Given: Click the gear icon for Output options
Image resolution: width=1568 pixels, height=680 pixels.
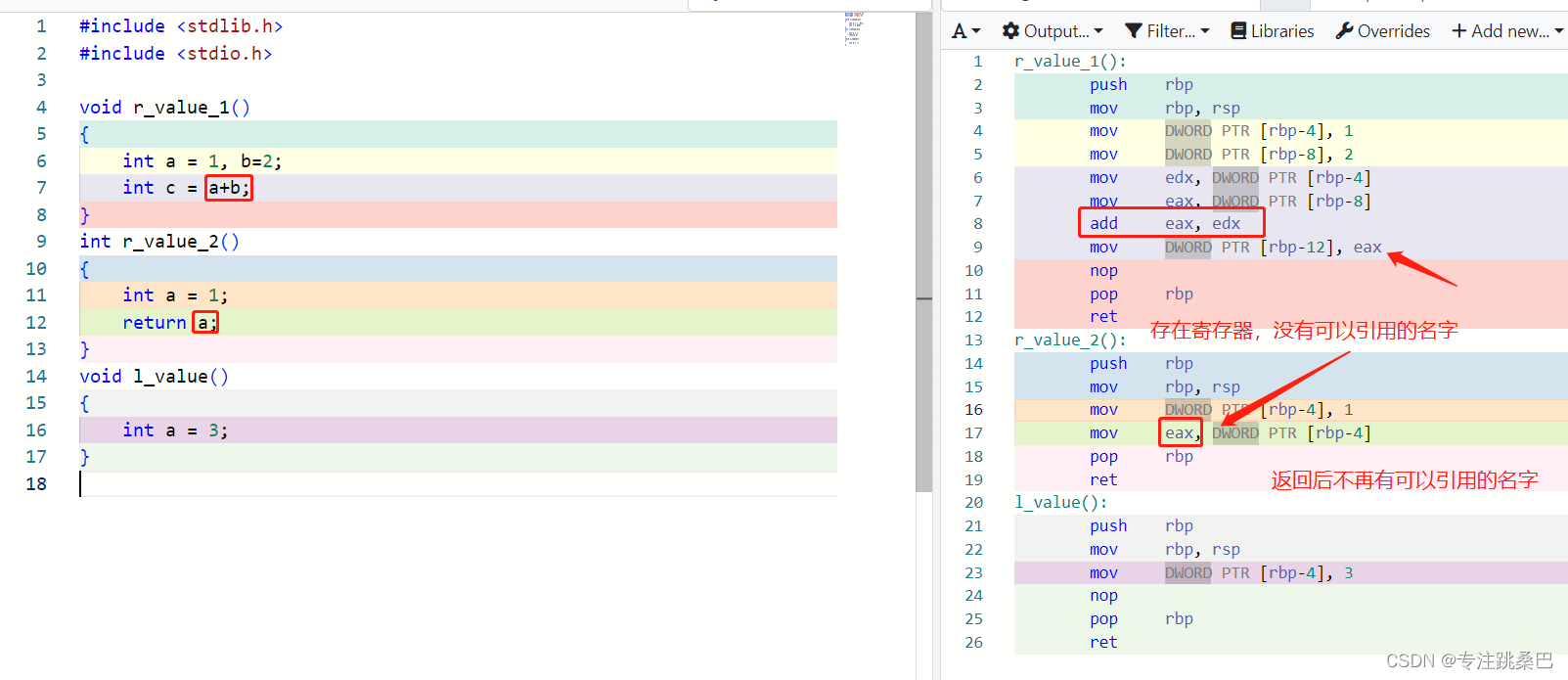Looking at the screenshot, I should pyautogui.click(x=1010, y=31).
